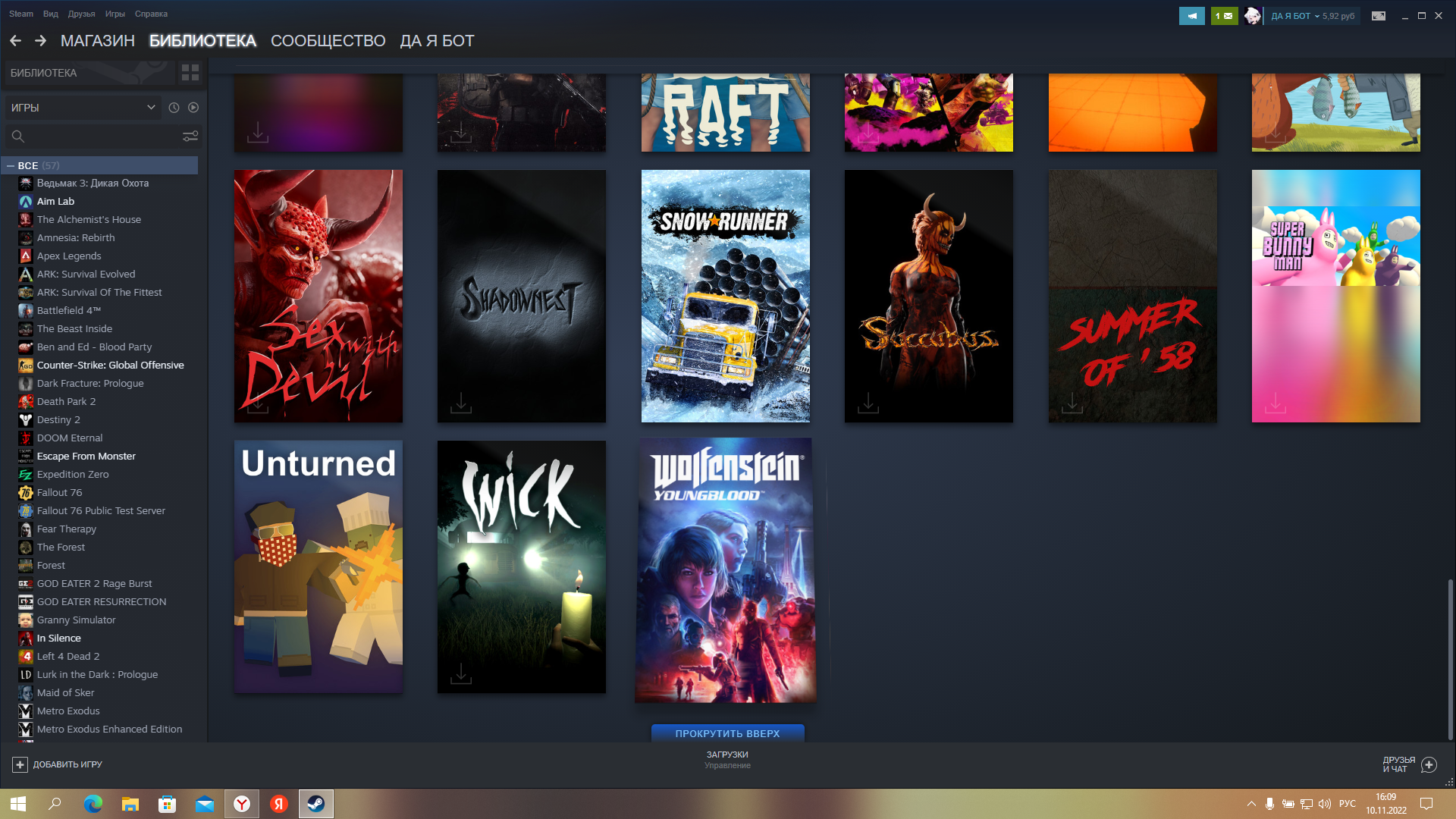The height and width of the screenshot is (819, 1456).
Task: Open Yandex Browser from taskbar
Action: (x=242, y=804)
